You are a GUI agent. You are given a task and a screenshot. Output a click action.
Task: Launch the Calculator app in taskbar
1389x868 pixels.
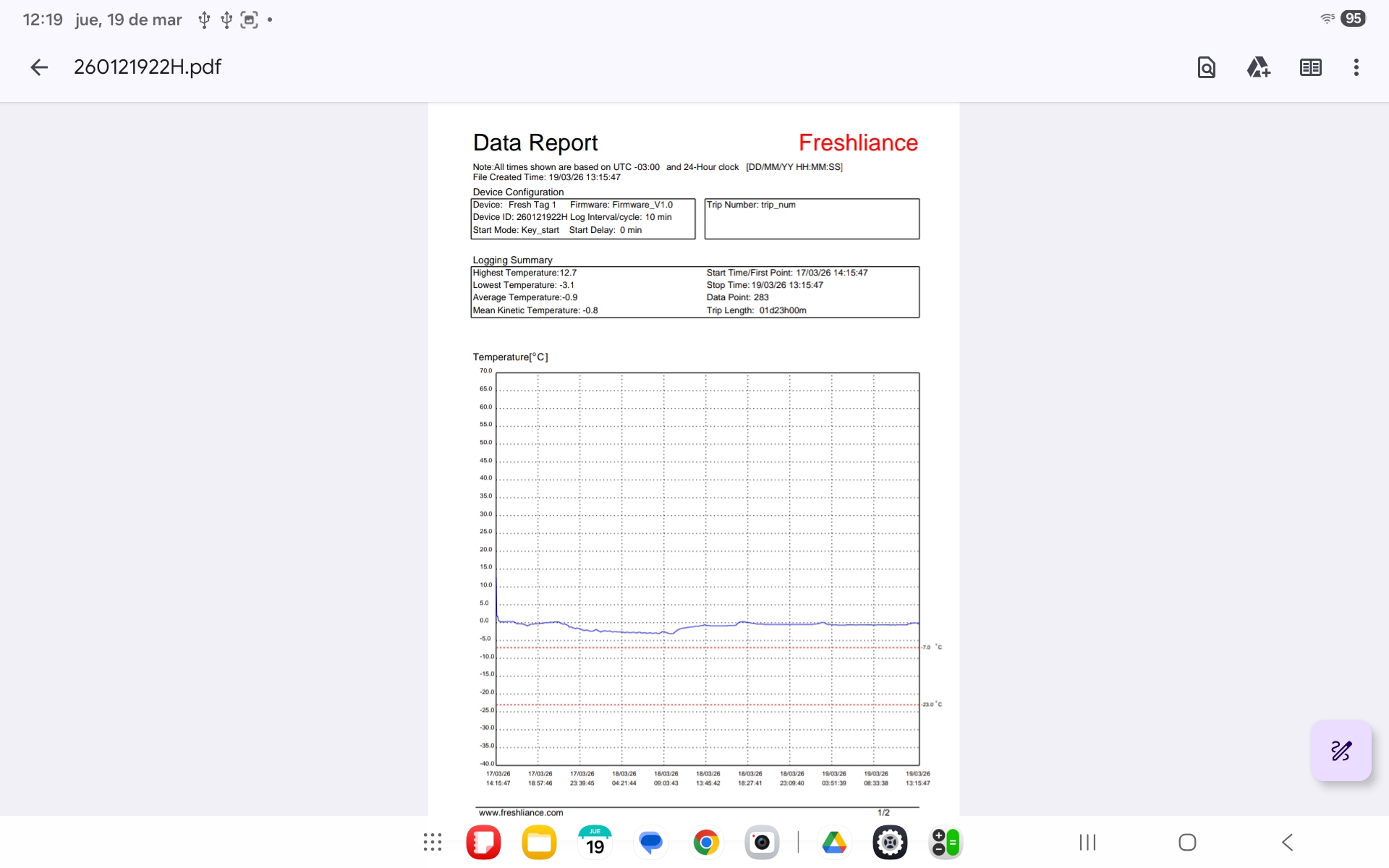pyautogui.click(x=946, y=842)
